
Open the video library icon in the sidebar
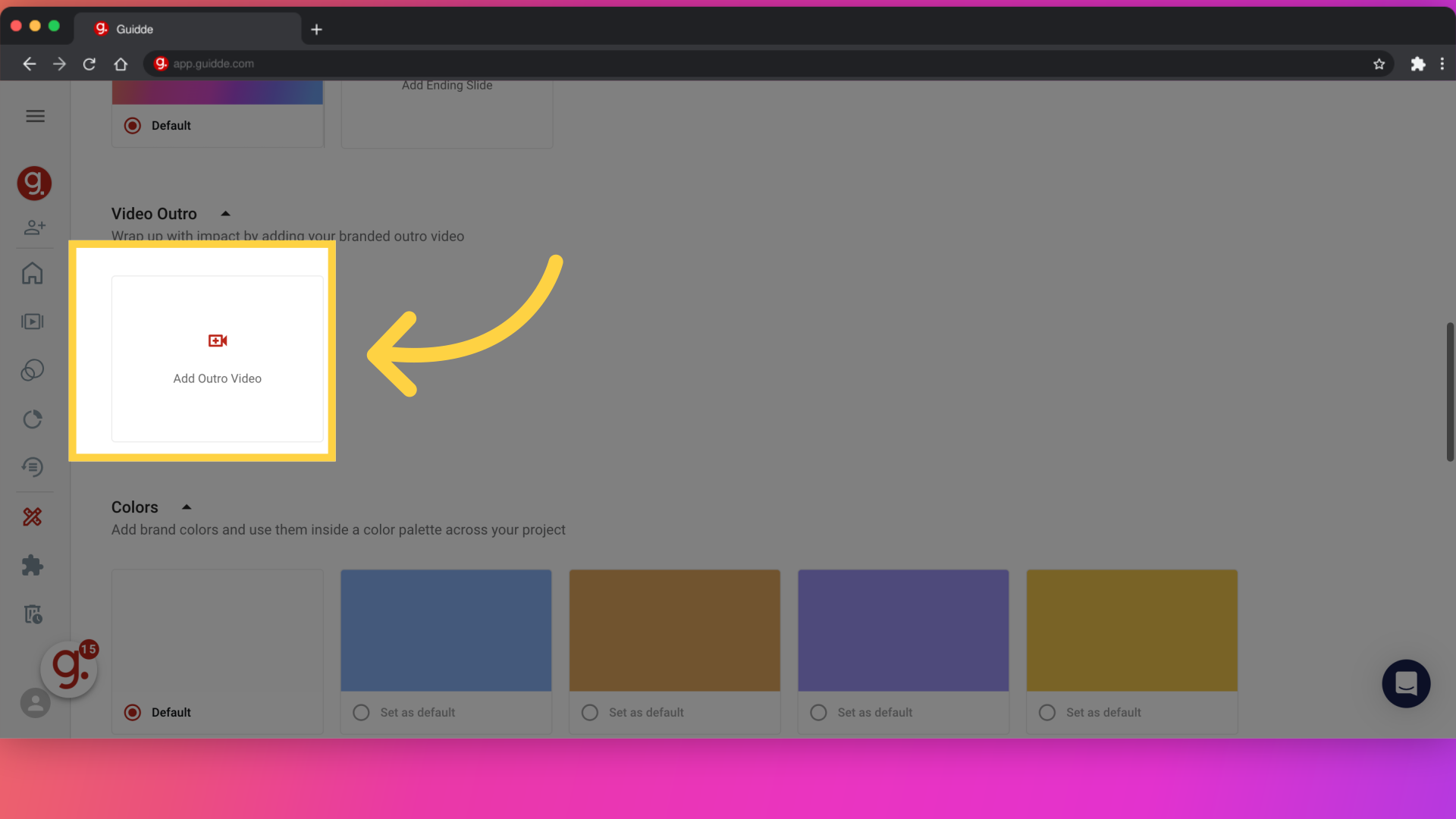(33, 322)
